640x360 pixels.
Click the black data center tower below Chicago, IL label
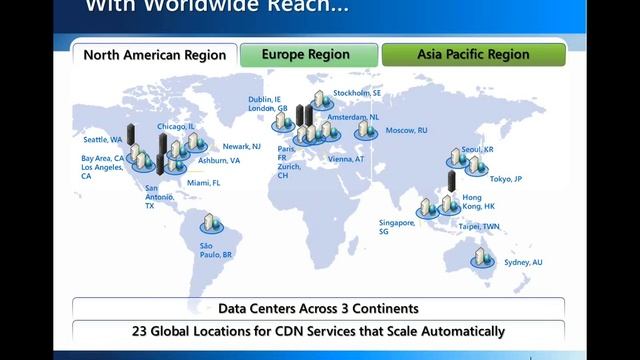pyautogui.click(x=163, y=144)
